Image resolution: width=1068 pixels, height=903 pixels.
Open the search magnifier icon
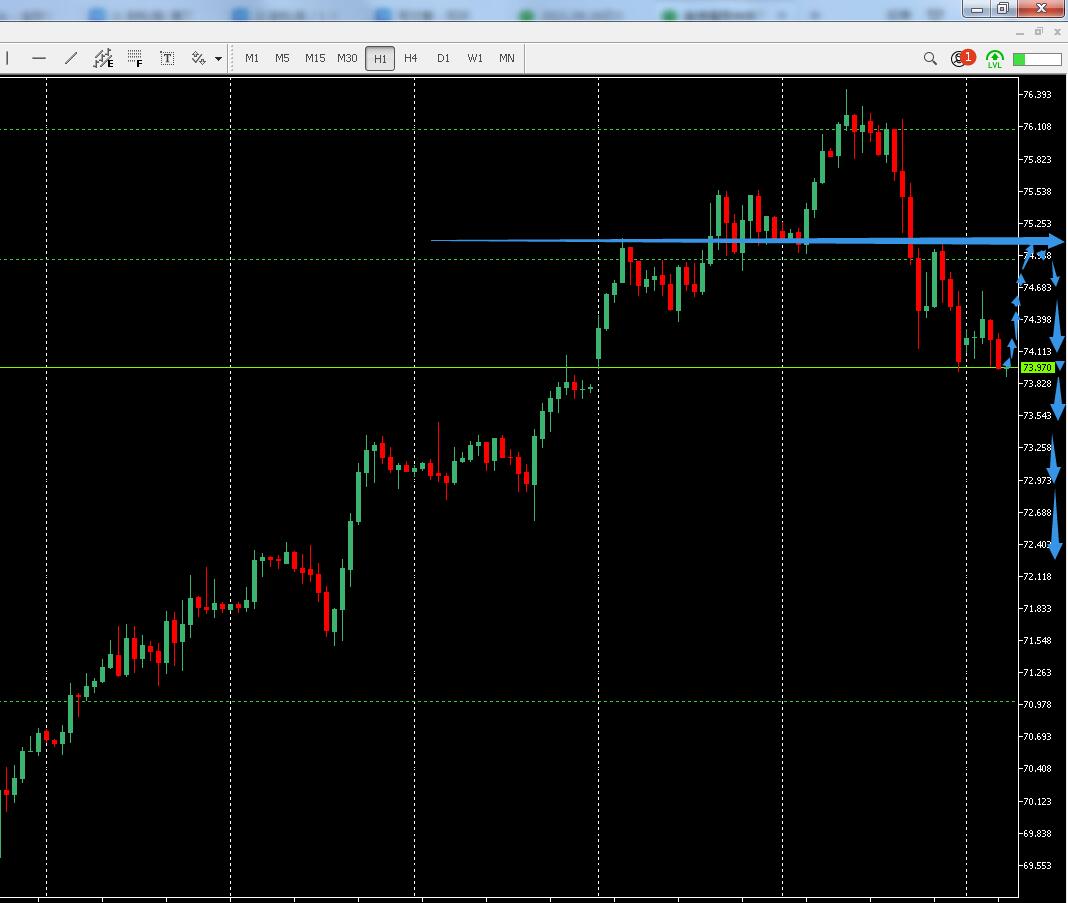[930, 59]
